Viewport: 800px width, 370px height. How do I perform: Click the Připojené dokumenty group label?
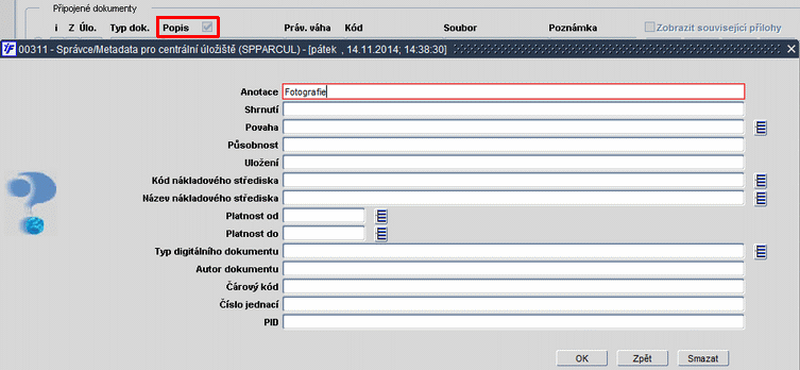point(95,9)
